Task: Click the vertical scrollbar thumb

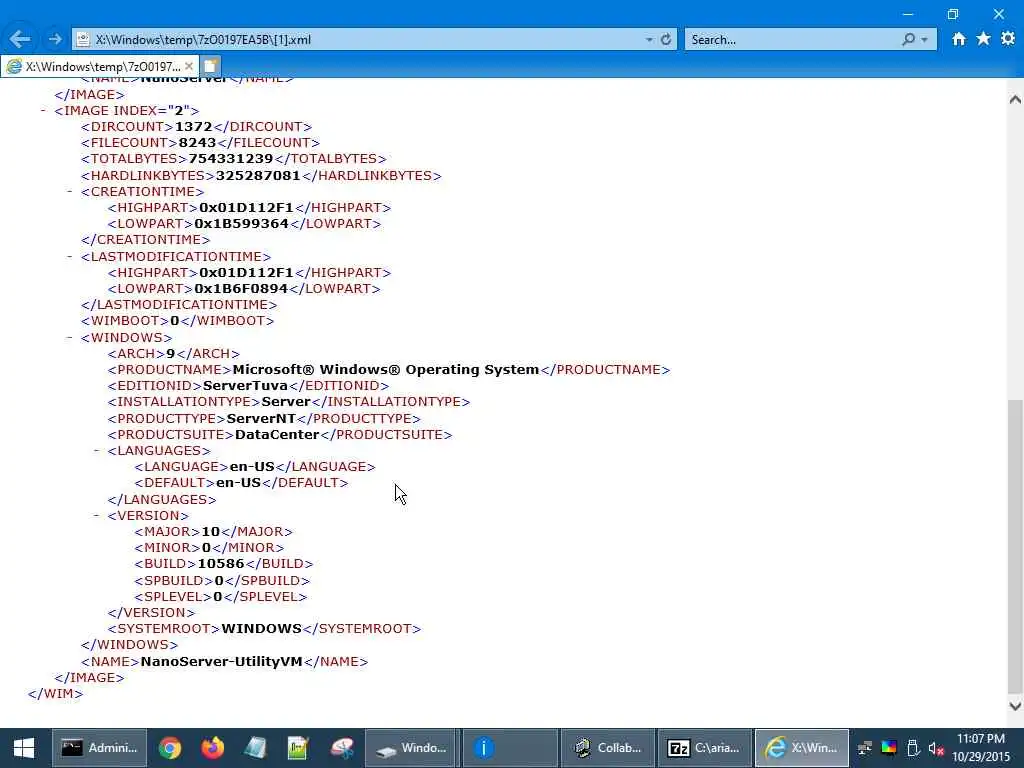Action: (1015, 545)
